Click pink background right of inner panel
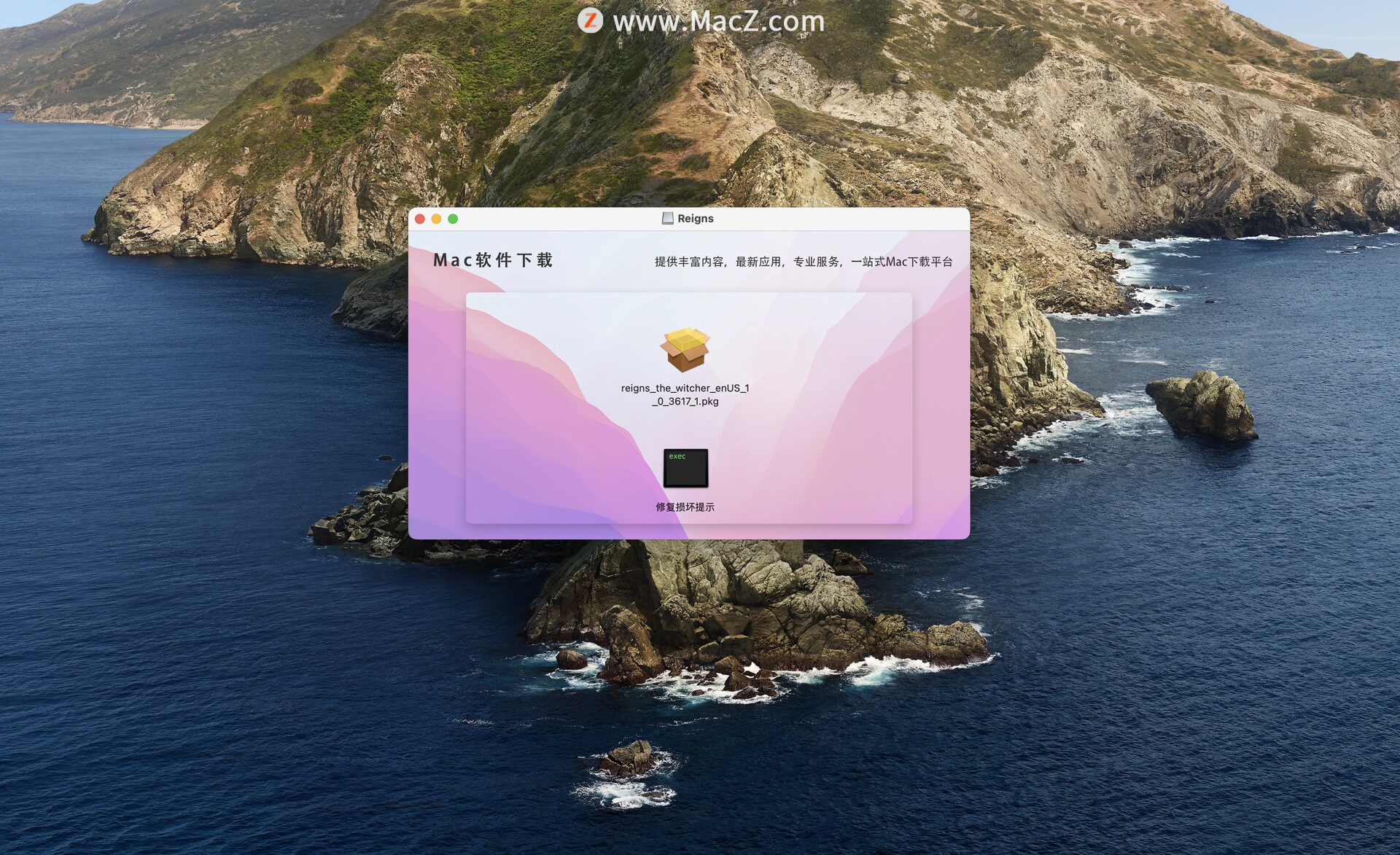The width and height of the screenshot is (1400, 855). tap(941, 408)
